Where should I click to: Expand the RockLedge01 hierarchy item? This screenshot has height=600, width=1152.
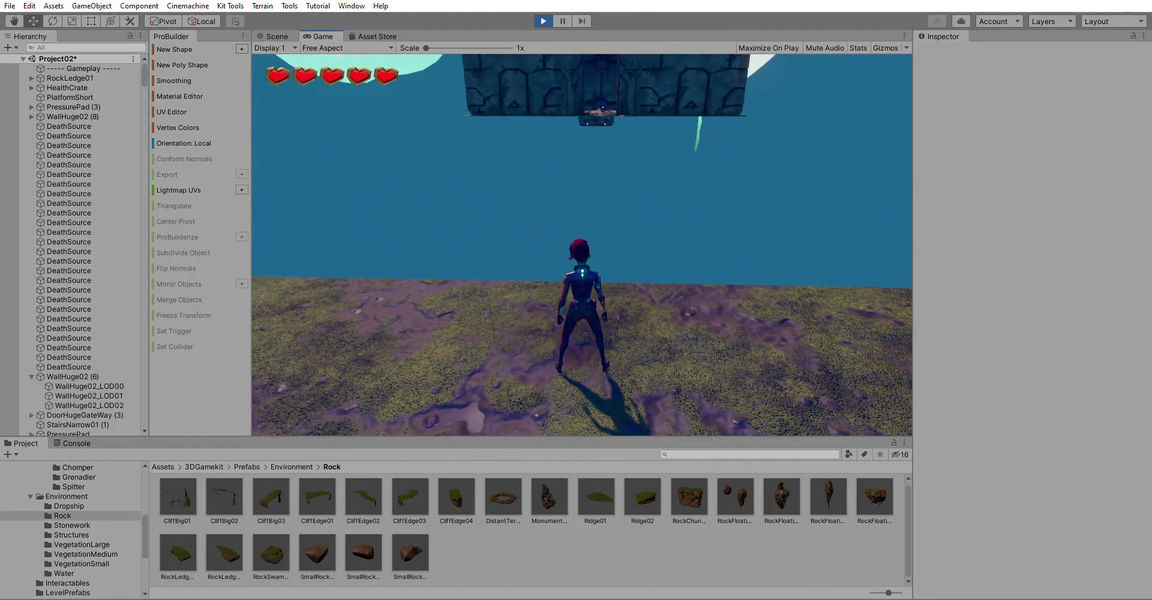(x=32, y=78)
